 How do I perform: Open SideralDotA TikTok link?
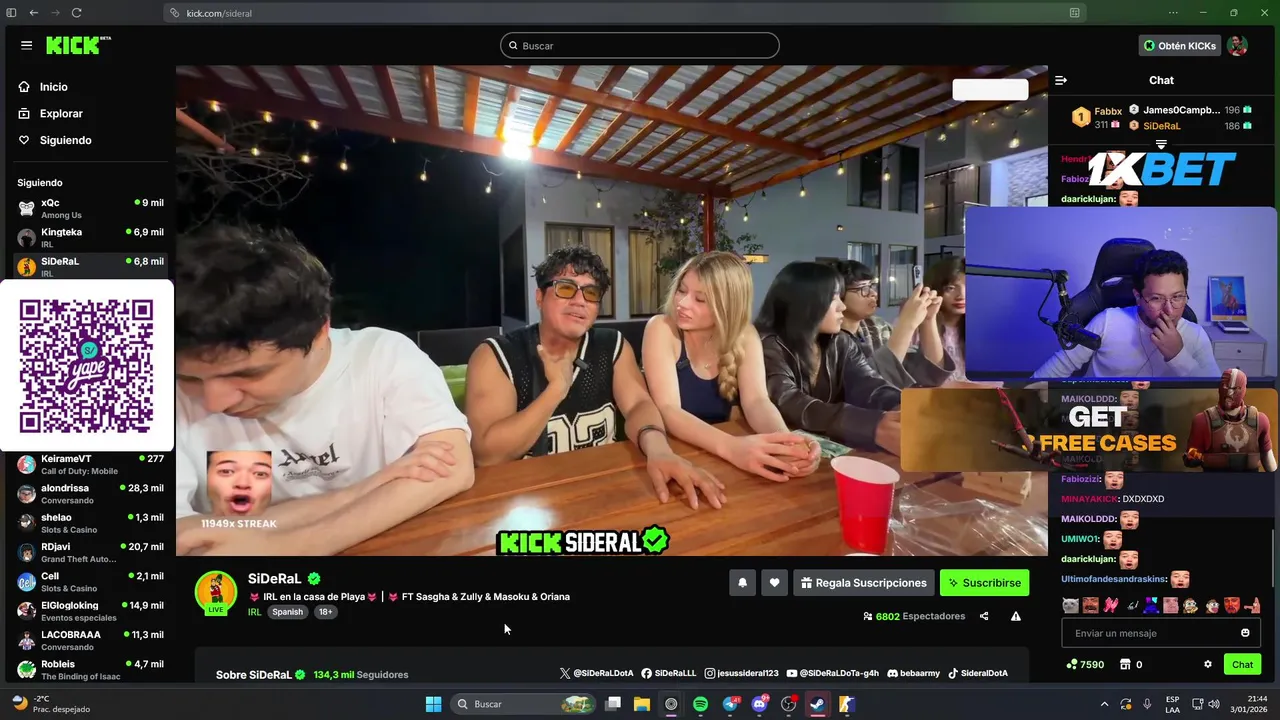point(978,674)
